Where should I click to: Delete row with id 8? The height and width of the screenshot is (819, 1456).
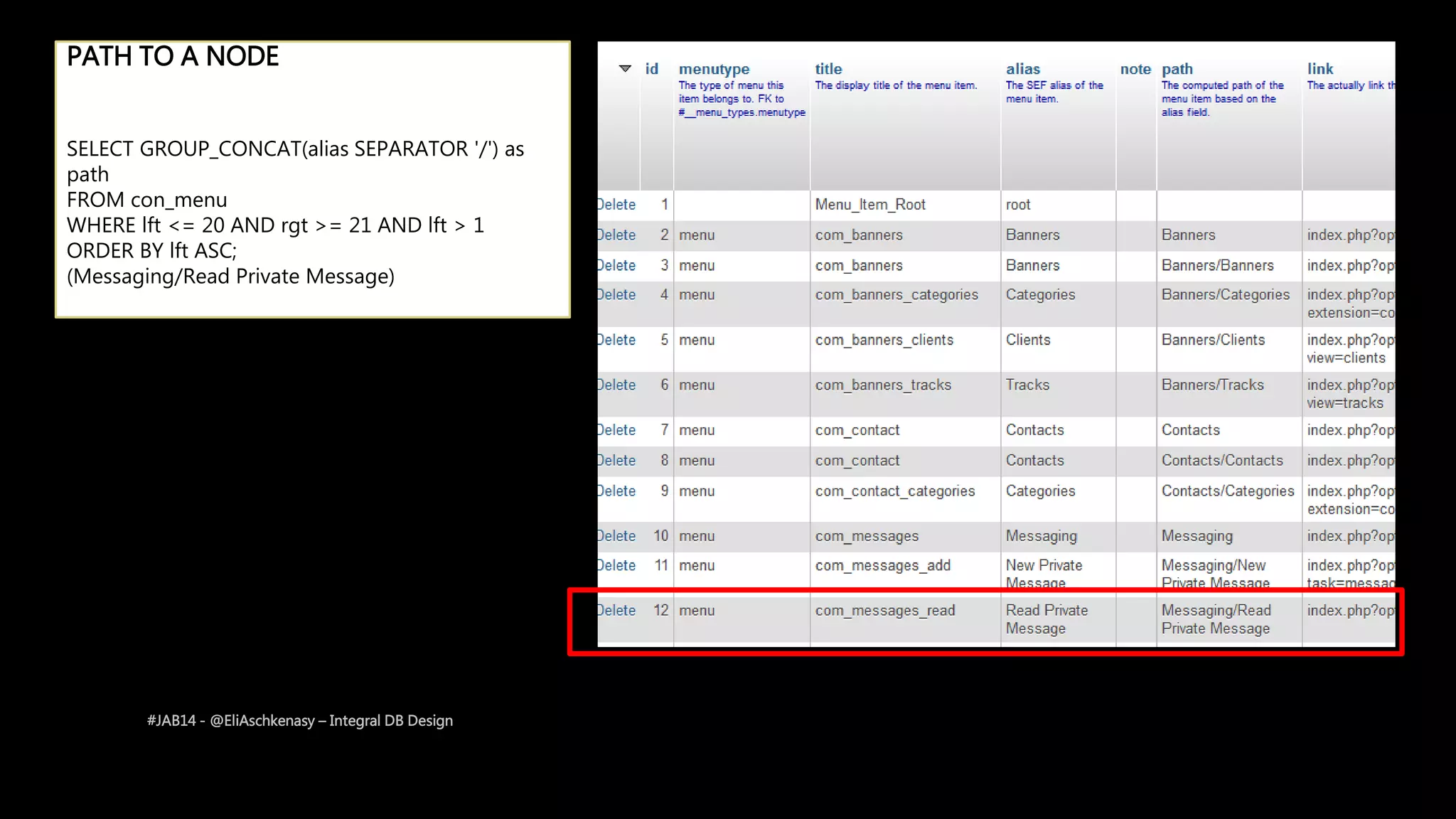[x=616, y=461]
